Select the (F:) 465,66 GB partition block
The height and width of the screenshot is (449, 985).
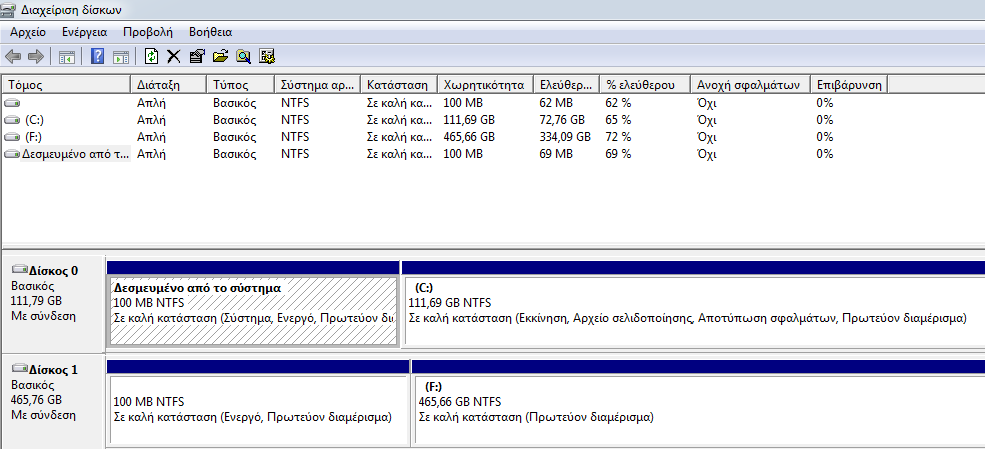pyautogui.click(x=699, y=409)
